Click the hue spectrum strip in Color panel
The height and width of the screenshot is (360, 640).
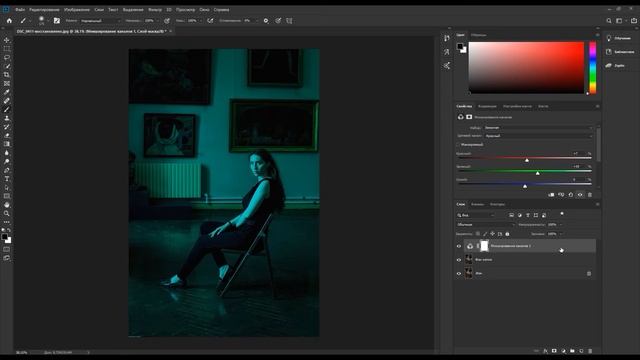coord(592,68)
